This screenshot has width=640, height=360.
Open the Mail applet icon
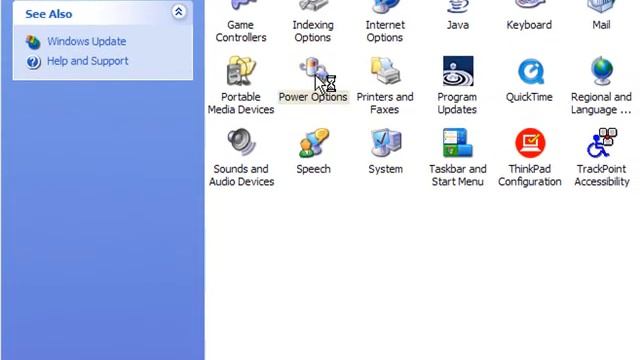click(601, 6)
